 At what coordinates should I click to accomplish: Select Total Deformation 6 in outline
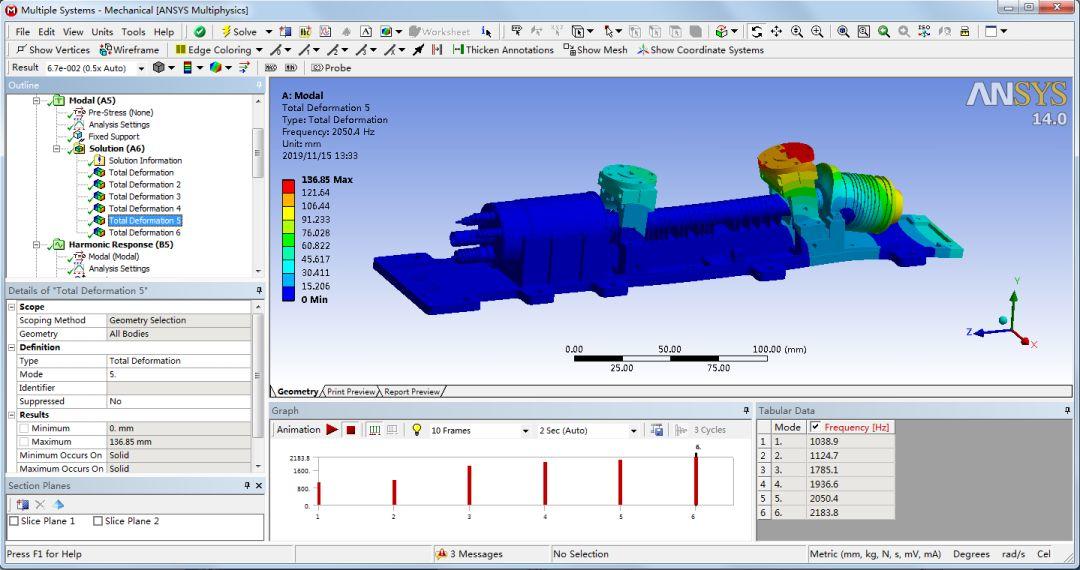click(x=145, y=233)
